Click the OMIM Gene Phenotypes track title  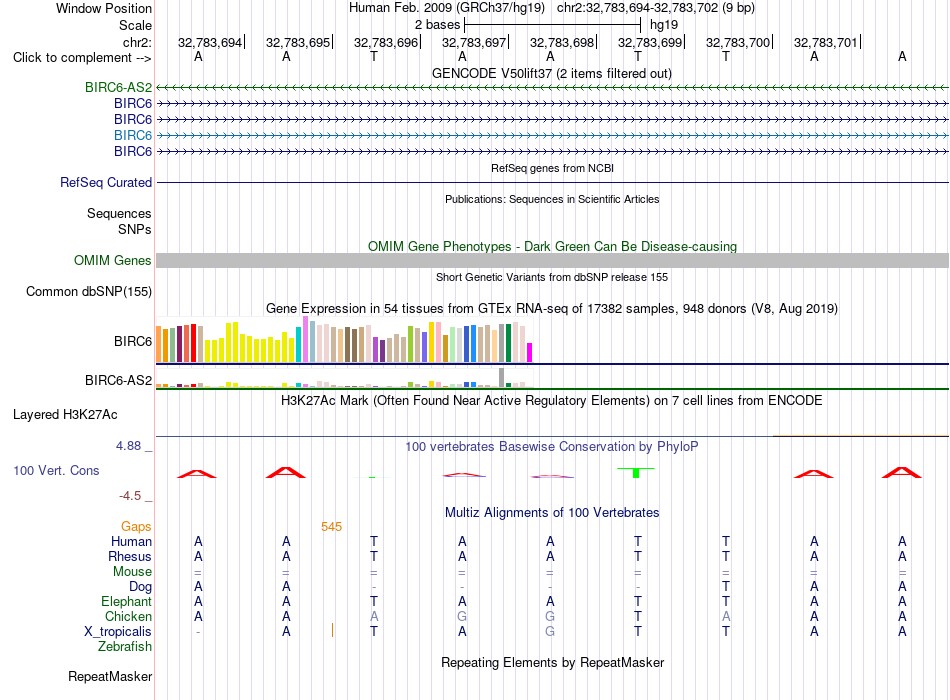pyautogui.click(x=553, y=246)
